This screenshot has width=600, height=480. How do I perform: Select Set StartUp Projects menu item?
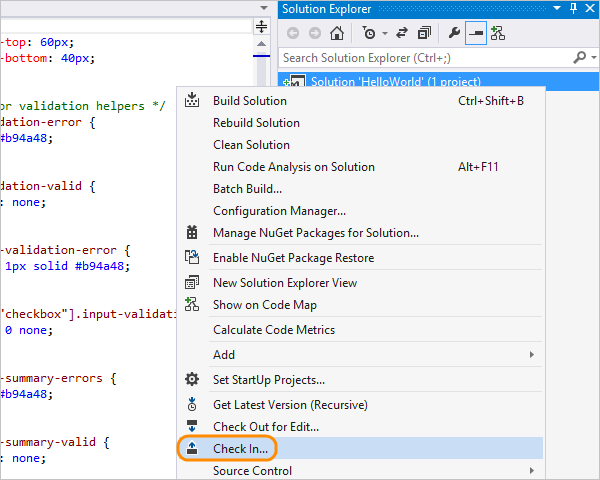pyautogui.click(x=268, y=380)
